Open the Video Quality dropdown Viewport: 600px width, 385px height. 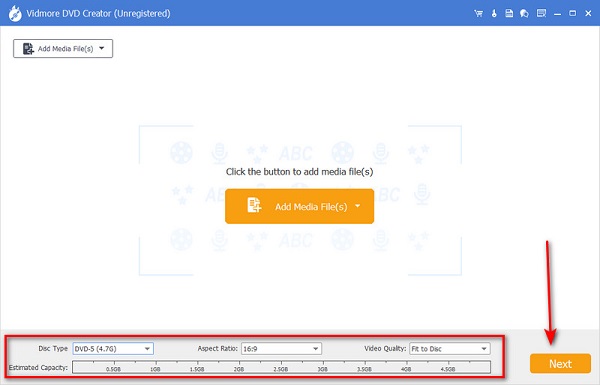tap(450, 349)
